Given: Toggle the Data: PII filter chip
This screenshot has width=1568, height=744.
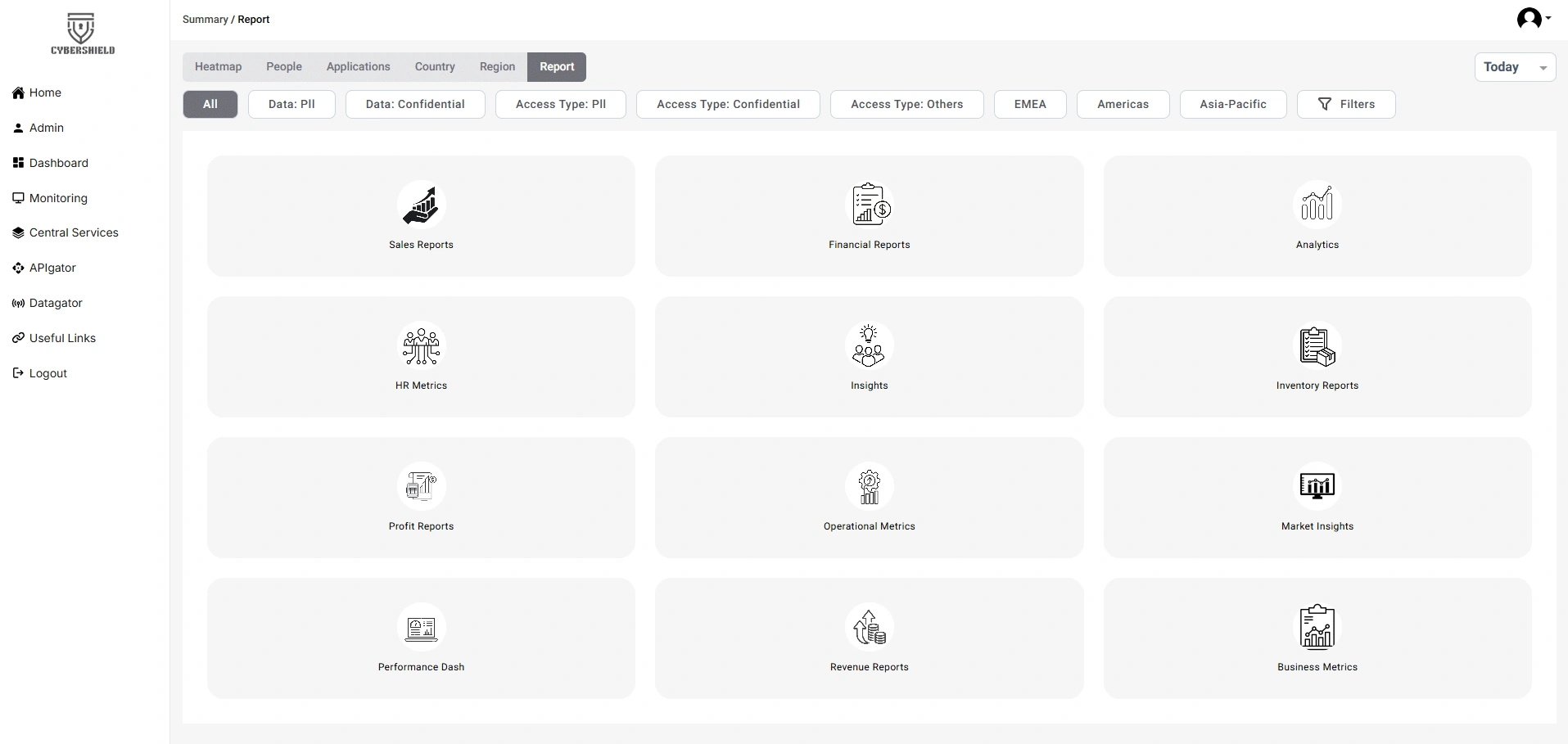Looking at the screenshot, I should (x=291, y=104).
